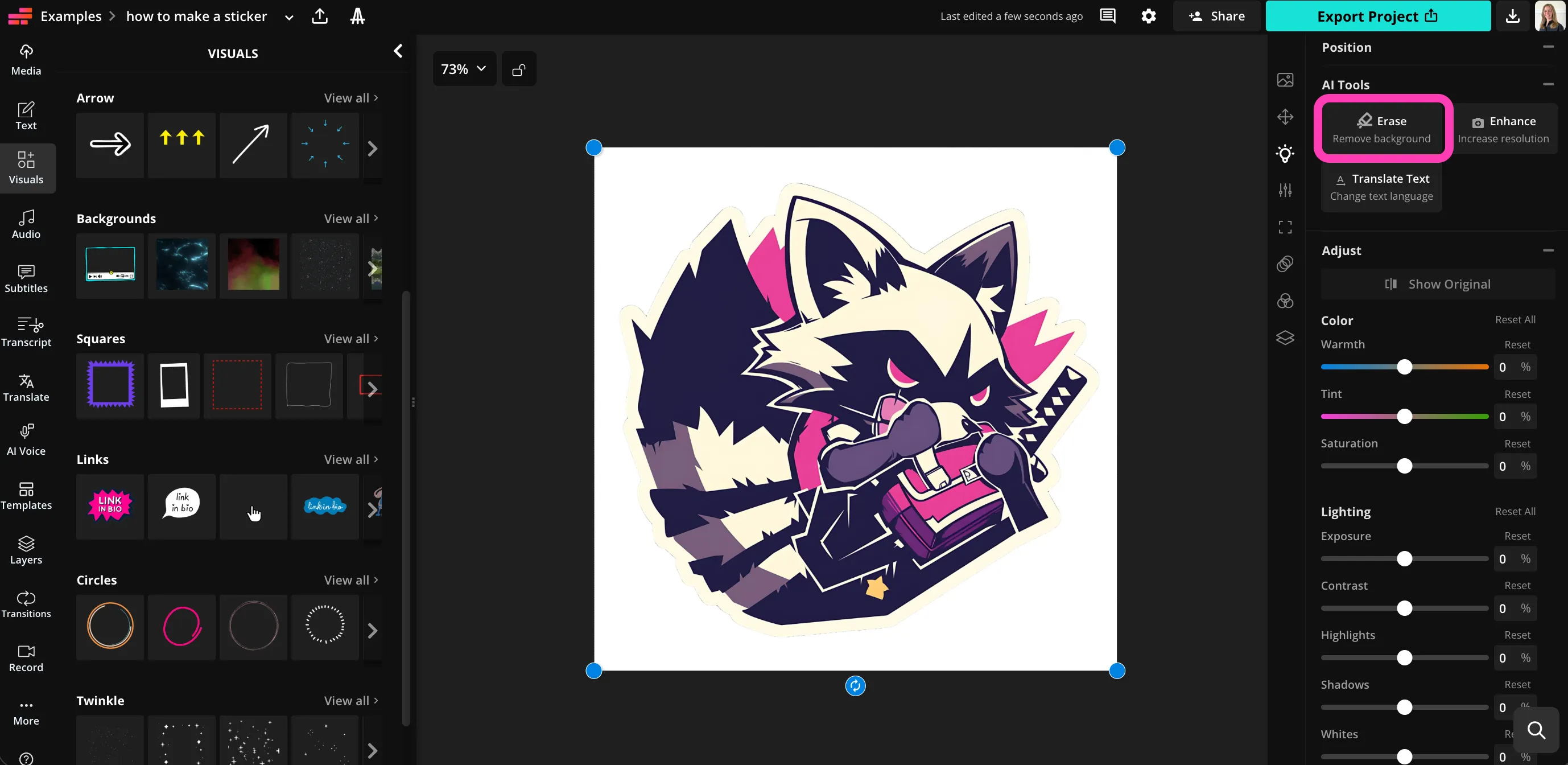Select the crop icon on the right toolbar
Viewport: 1568px width, 765px height.
(1286, 226)
